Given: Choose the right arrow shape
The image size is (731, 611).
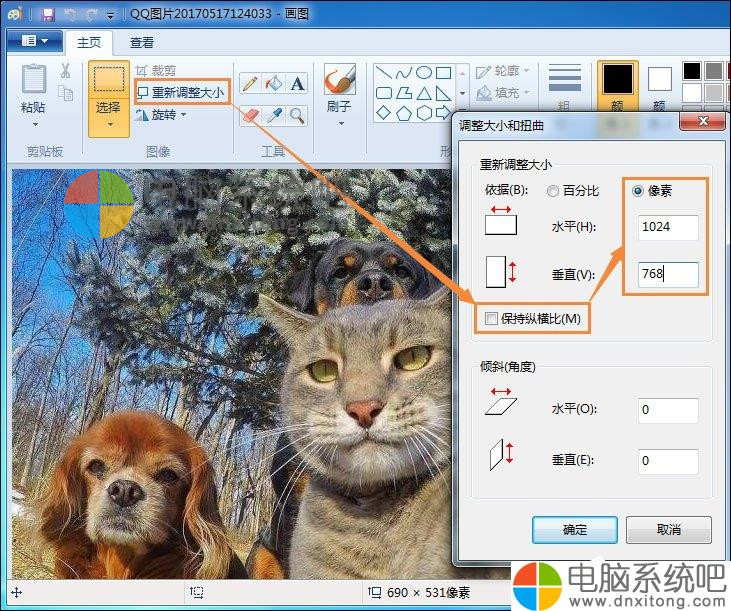Looking at the screenshot, I should (x=443, y=113).
